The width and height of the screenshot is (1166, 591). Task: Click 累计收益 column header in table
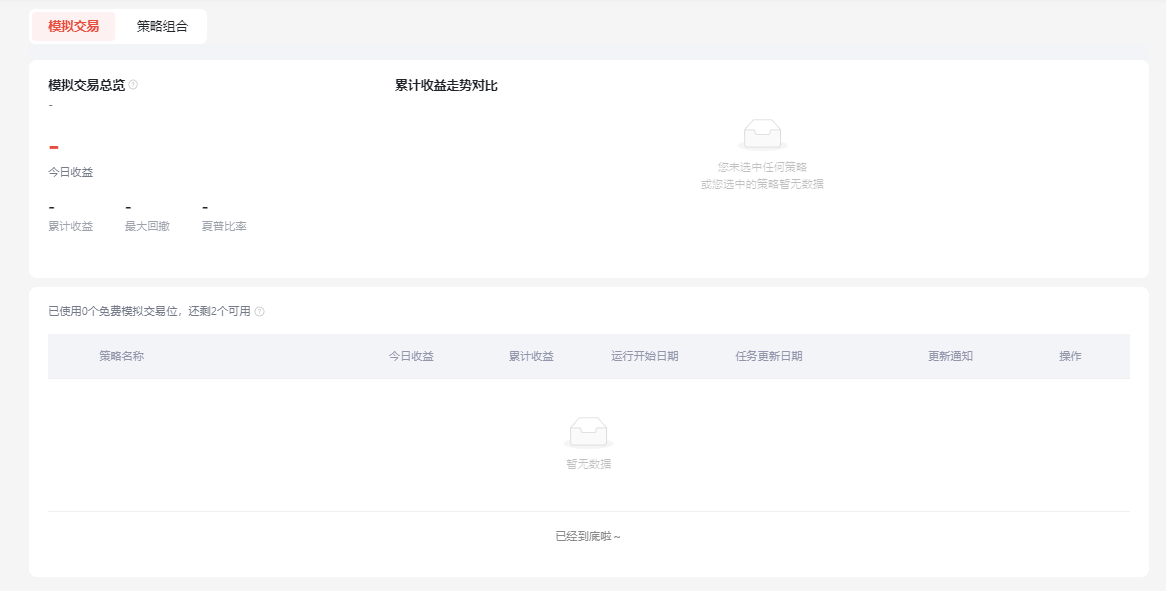531,356
